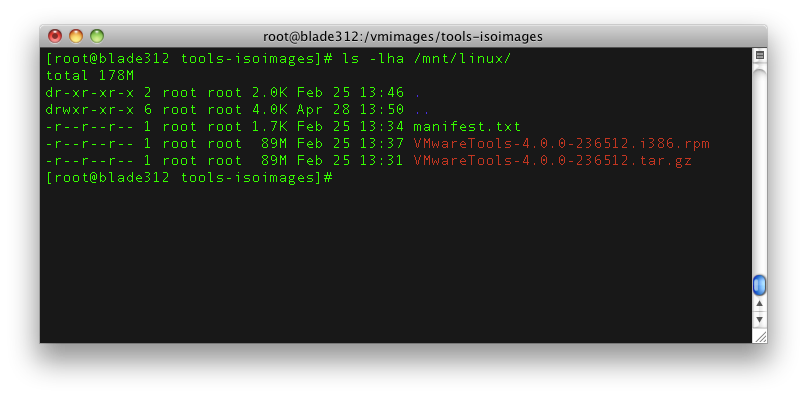Click the VMwareTools tar.gz file name
This screenshot has height=398, width=807.
[x=552, y=161]
